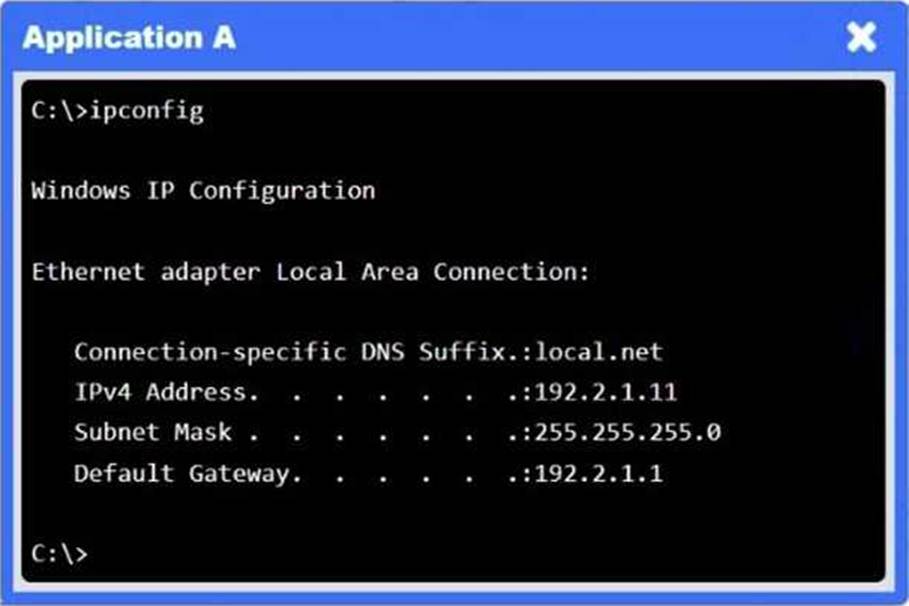The image size is (909, 606).
Task: Click the Ethernet adapter text
Action: point(146,271)
